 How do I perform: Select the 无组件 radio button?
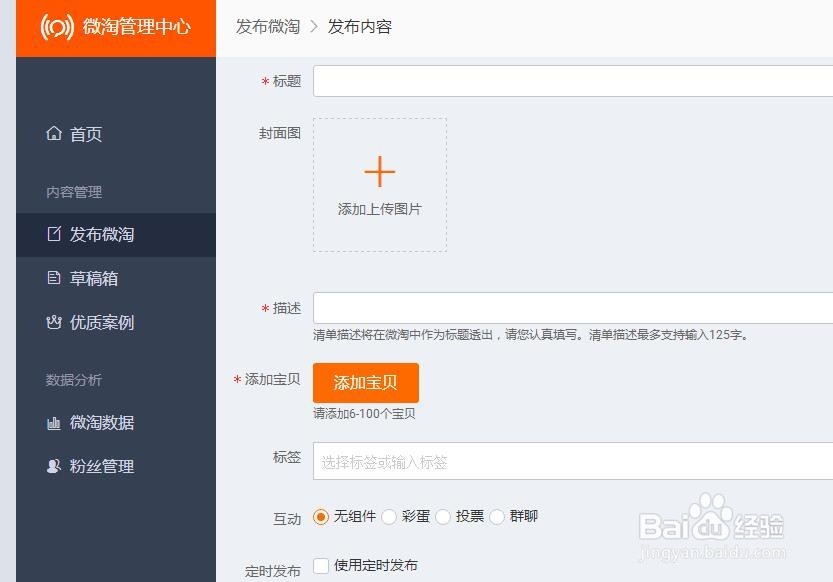(x=321, y=517)
